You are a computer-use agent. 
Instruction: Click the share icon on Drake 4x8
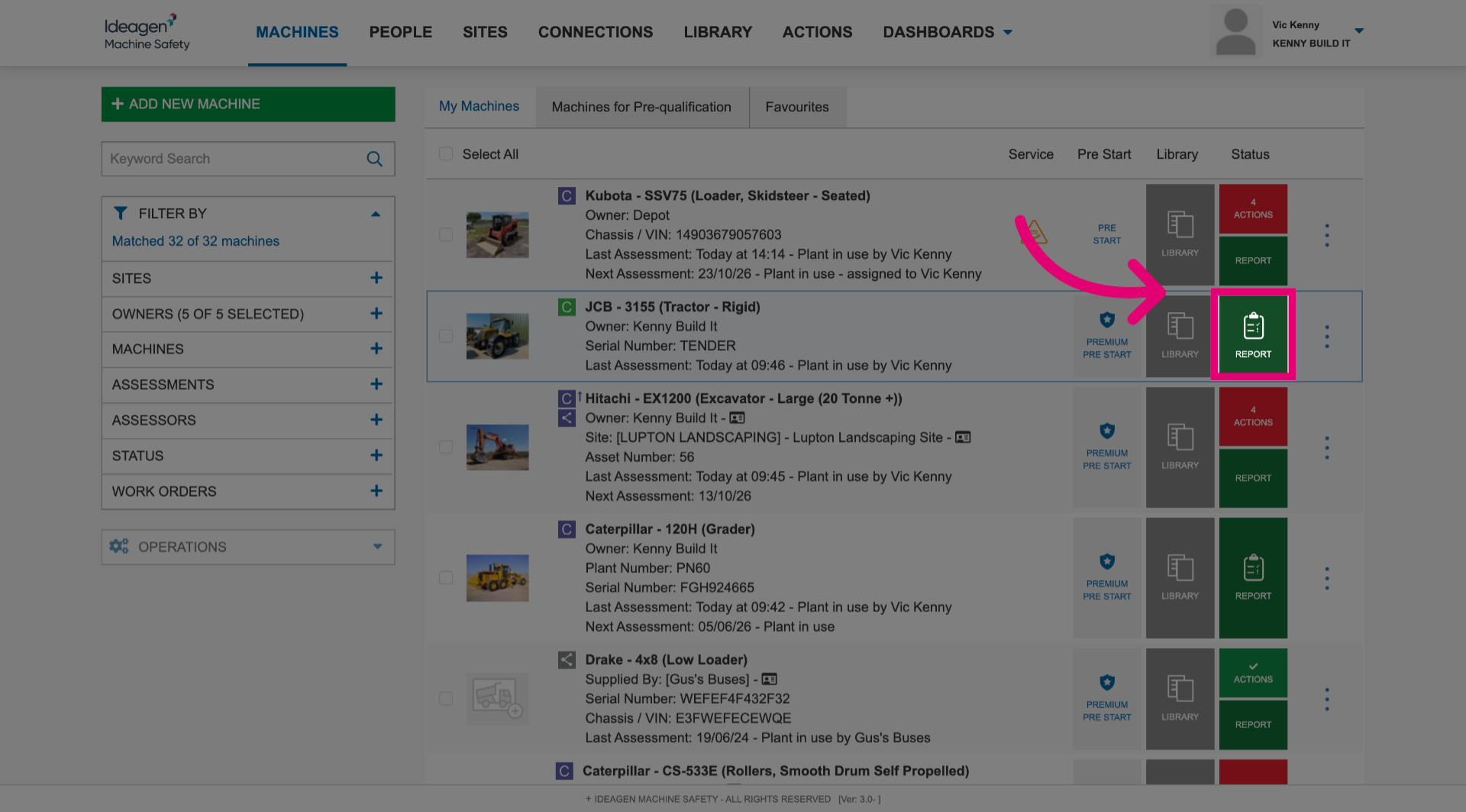[567, 660]
